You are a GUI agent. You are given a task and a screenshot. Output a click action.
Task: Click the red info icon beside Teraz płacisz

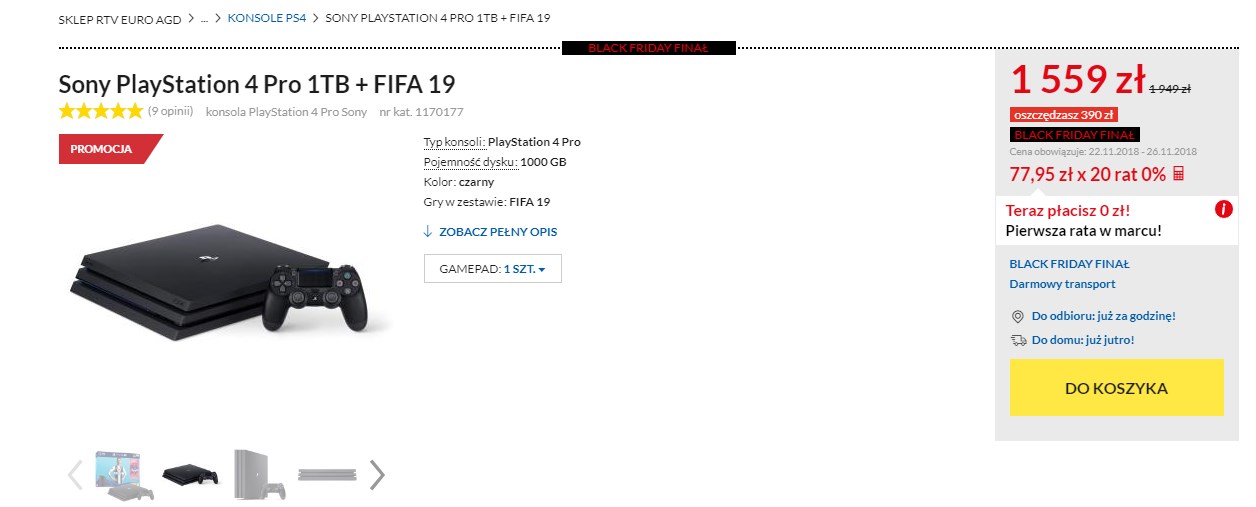tap(1223, 209)
